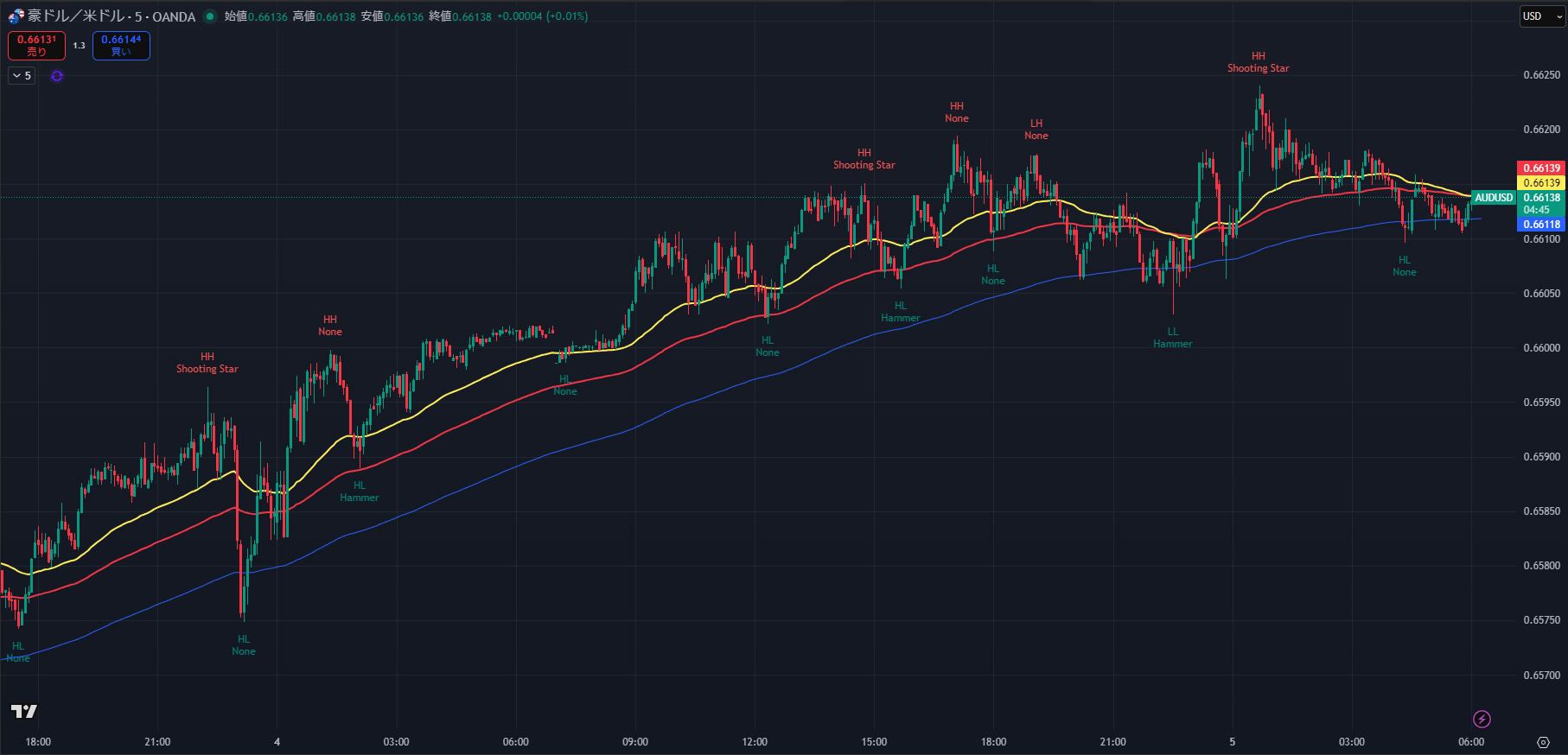The image size is (1568, 755).
Task: Click the LL Hammer pattern label
Action: click(1173, 338)
